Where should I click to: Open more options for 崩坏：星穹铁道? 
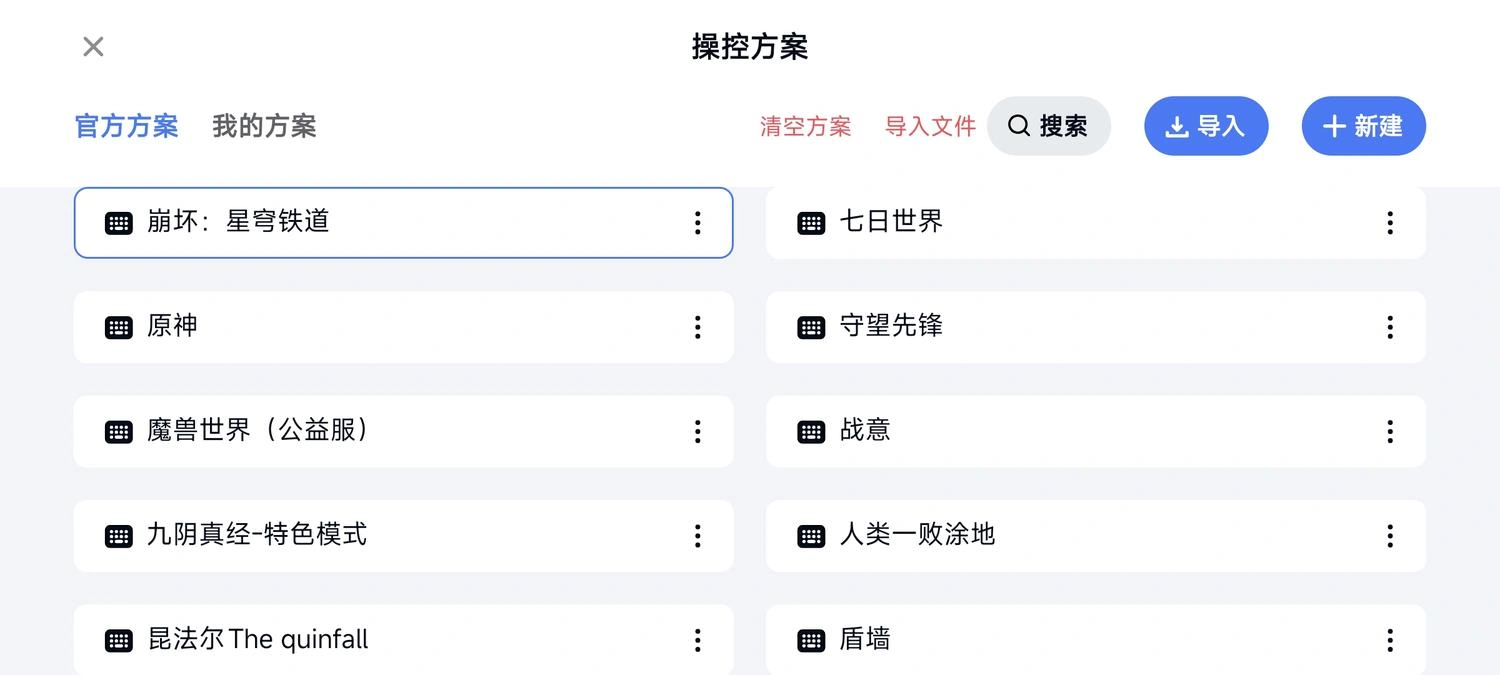tap(697, 223)
